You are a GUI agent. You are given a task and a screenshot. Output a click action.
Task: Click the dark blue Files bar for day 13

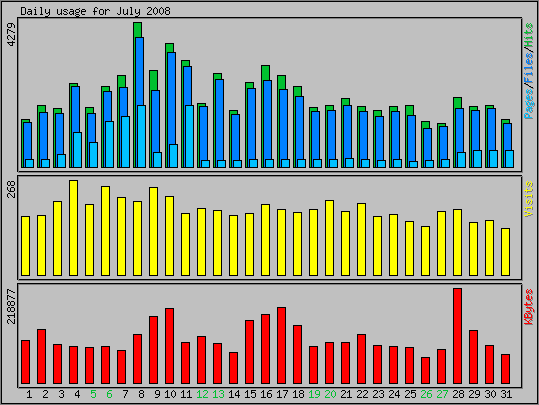(x=219, y=119)
